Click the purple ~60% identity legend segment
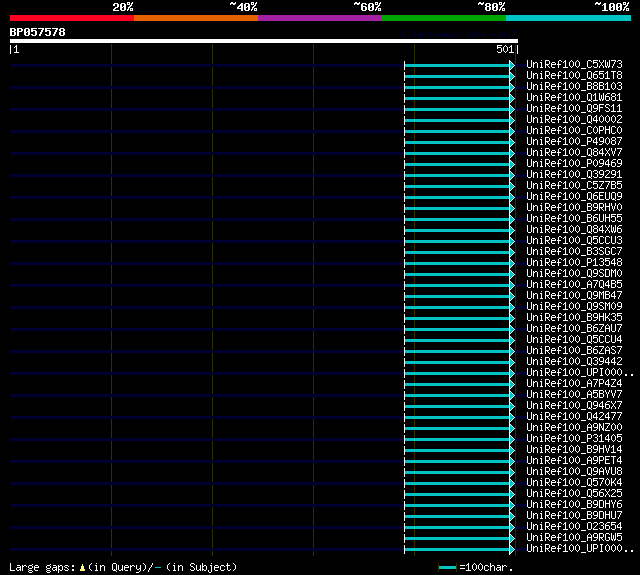 (x=320, y=18)
